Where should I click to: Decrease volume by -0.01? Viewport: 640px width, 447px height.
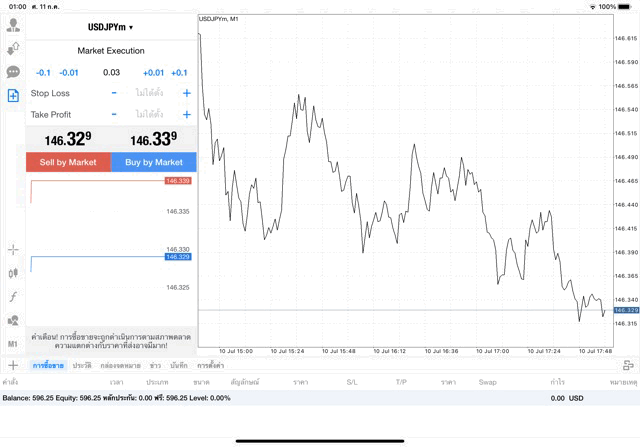point(69,72)
